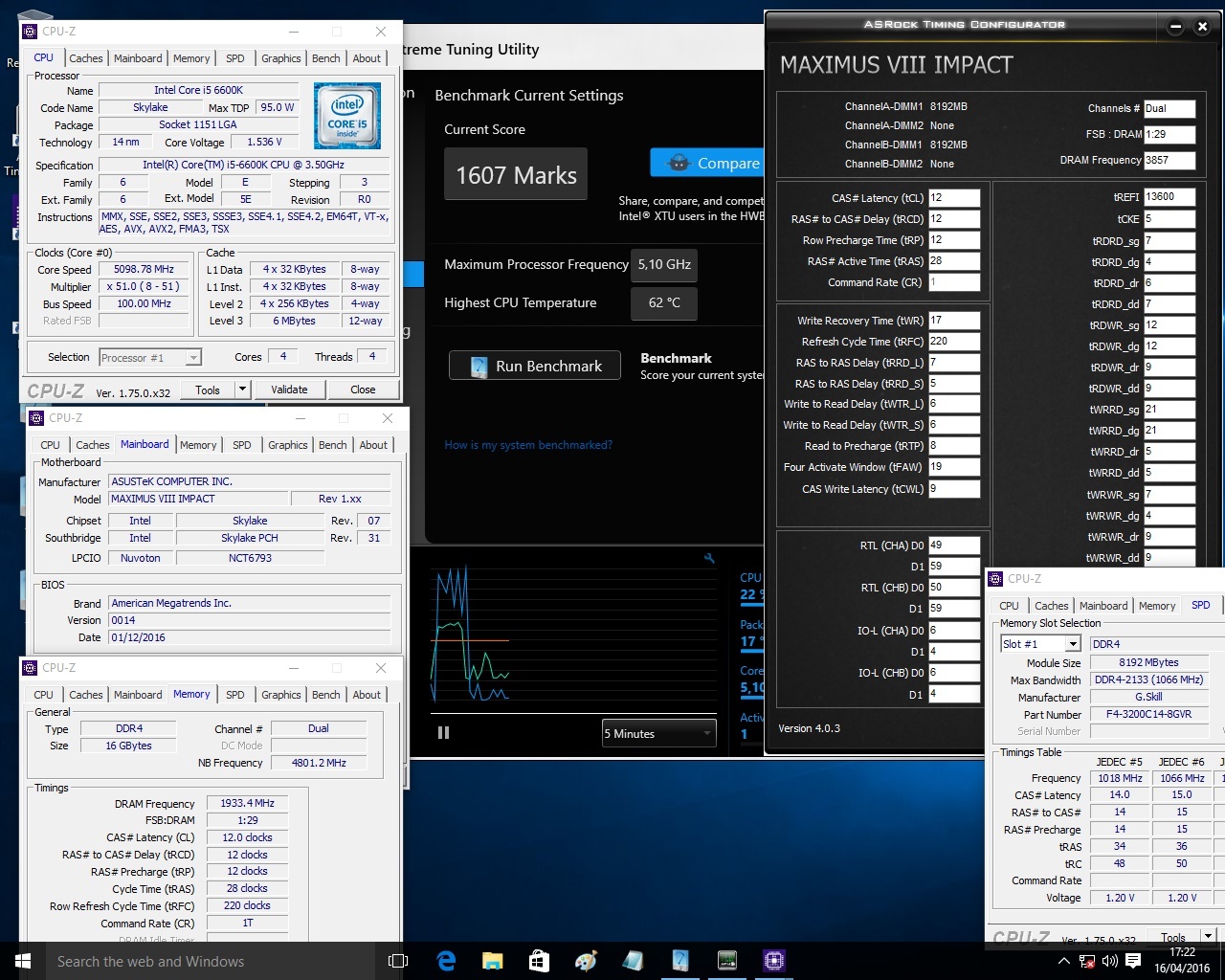The height and width of the screenshot is (980, 1225).
Task: Click the ASRock Timing Configurator taskbar icon
Action: pyautogui.click(x=727, y=961)
